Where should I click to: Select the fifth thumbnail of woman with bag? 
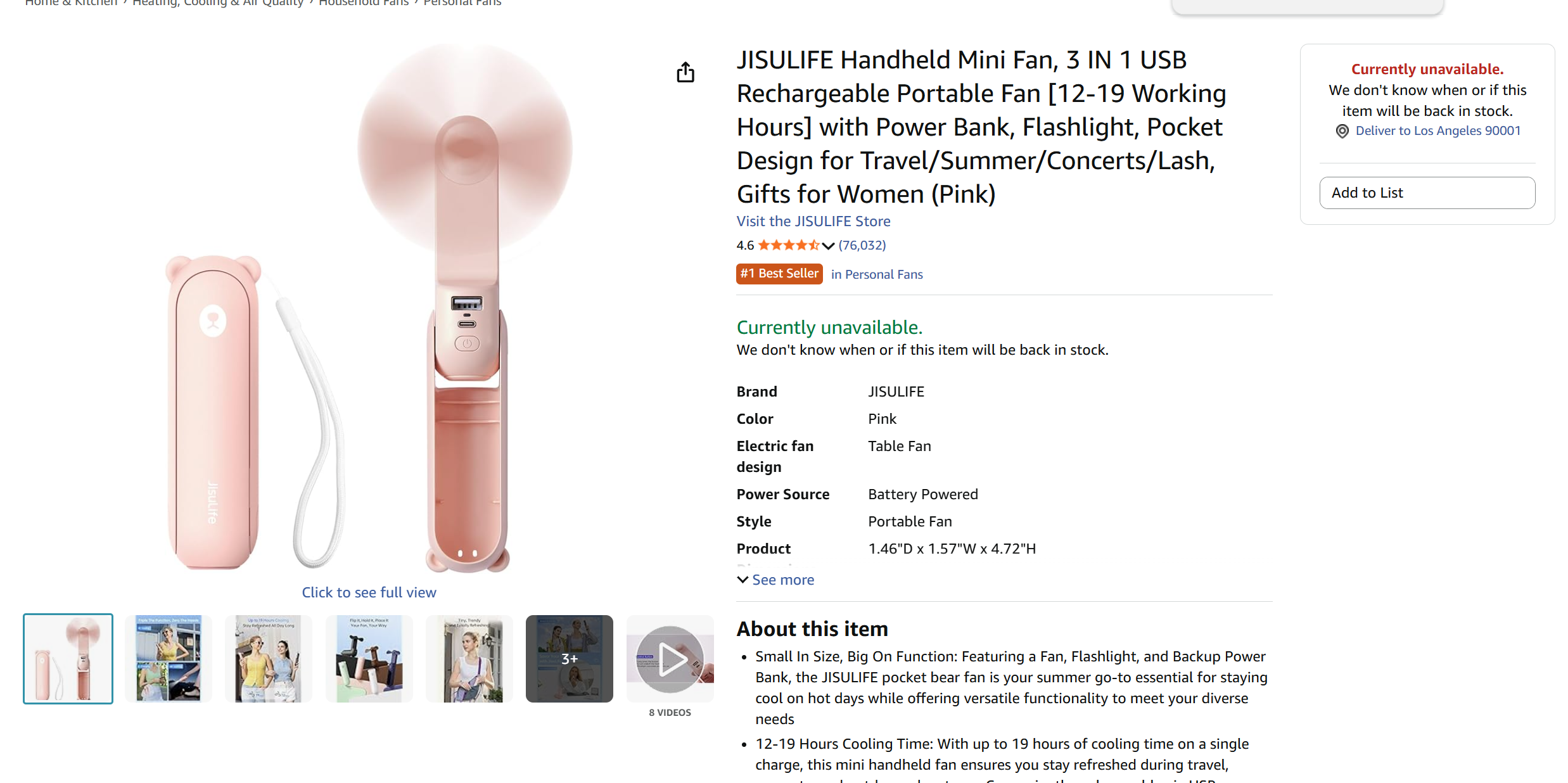469,659
